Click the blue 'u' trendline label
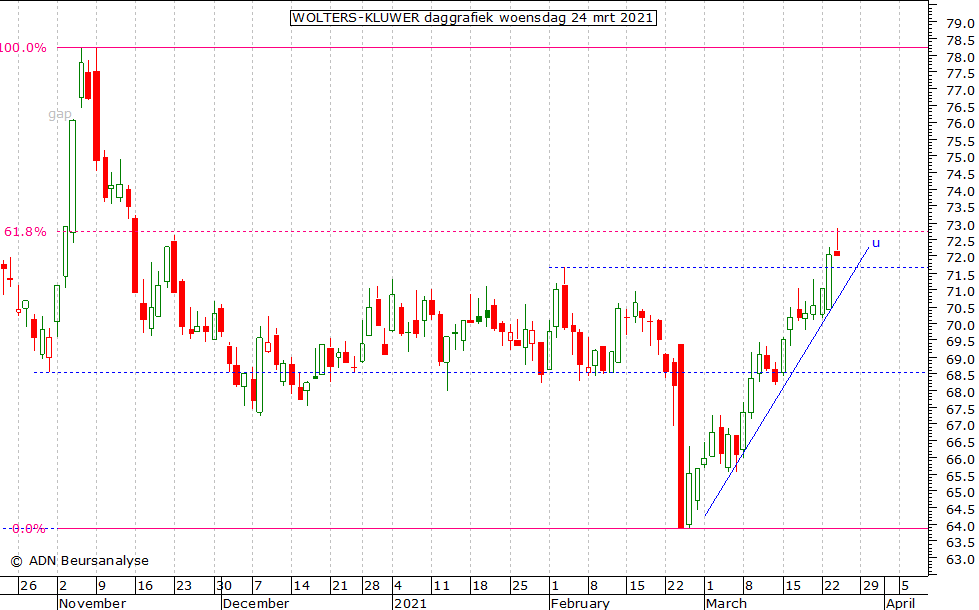The width and height of the screenshot is (979, 610). click(x=876, y=244)
